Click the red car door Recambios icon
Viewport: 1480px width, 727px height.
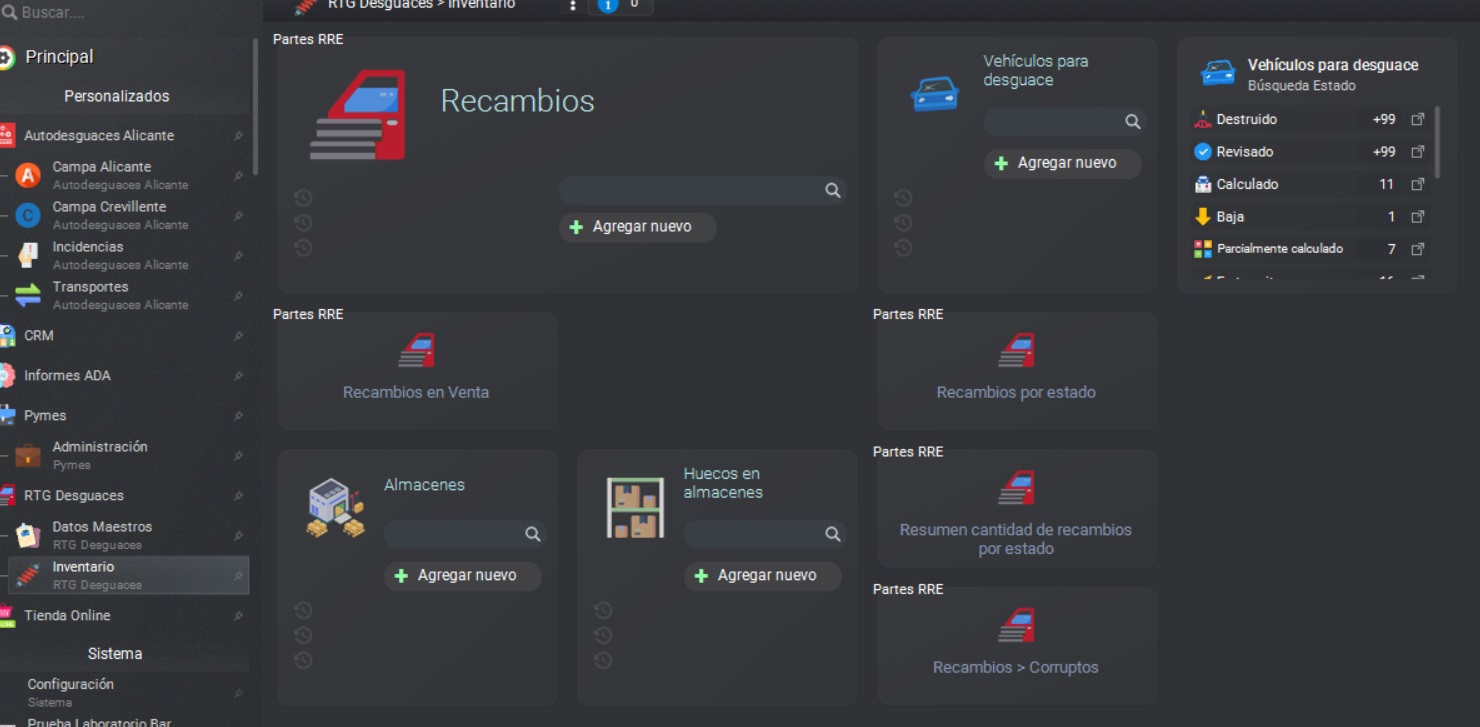[357, 115]
